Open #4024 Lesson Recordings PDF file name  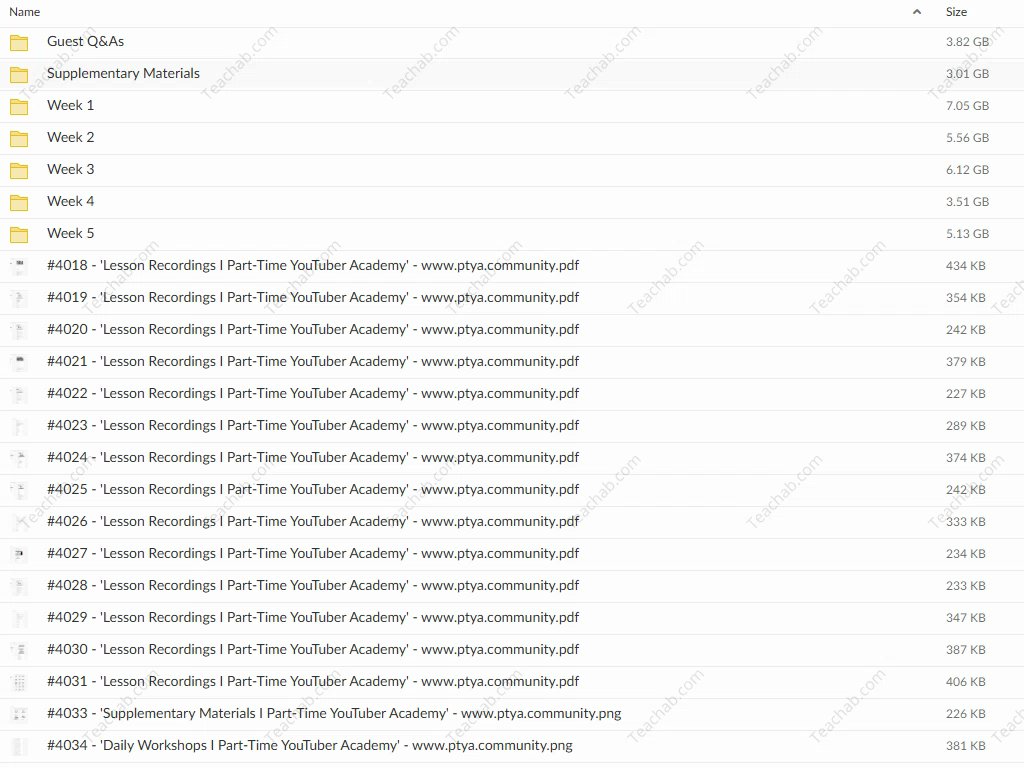click(313, 457)
